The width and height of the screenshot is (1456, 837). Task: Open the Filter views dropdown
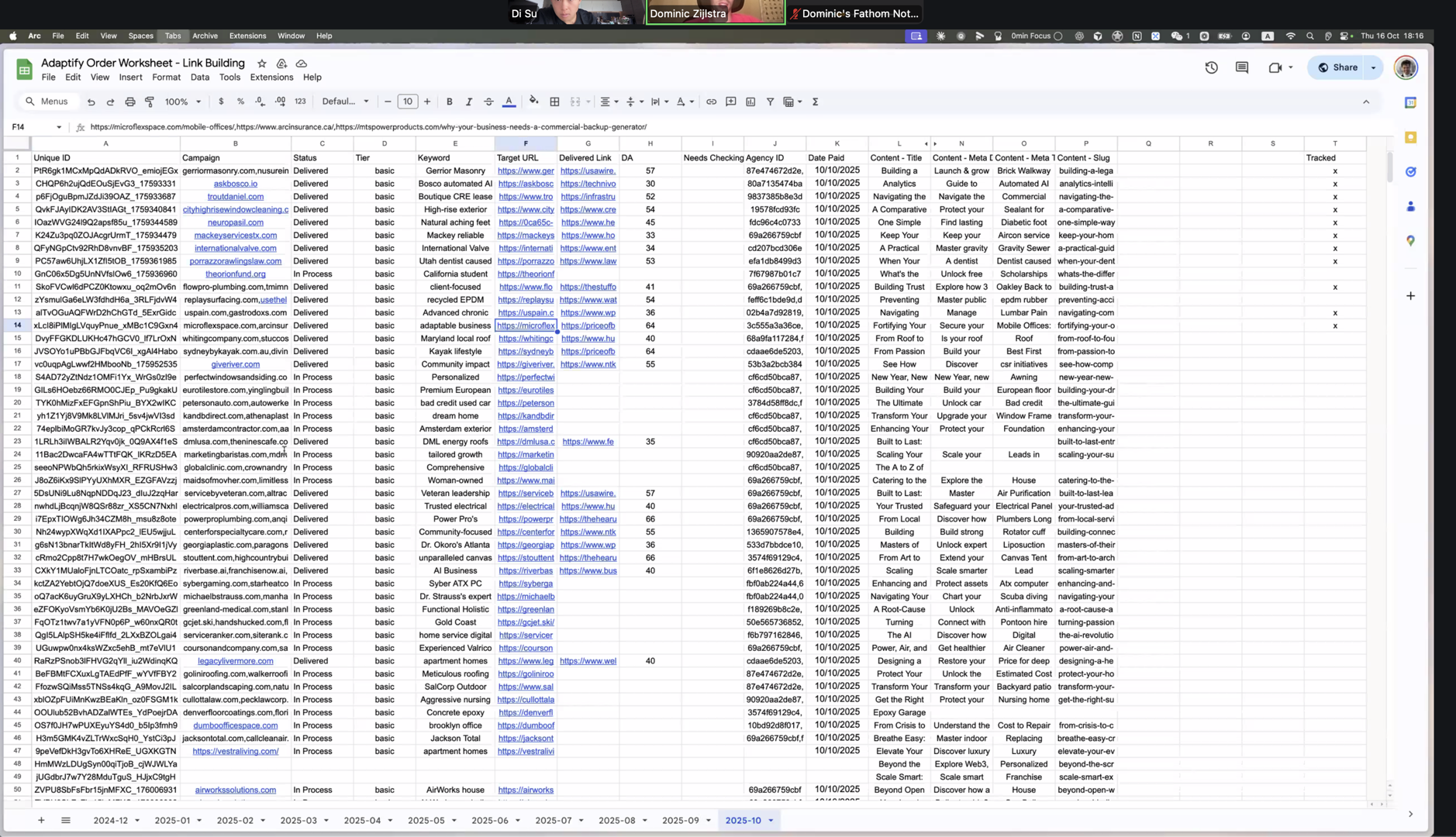pyautogui.click(x=792, y=102)
